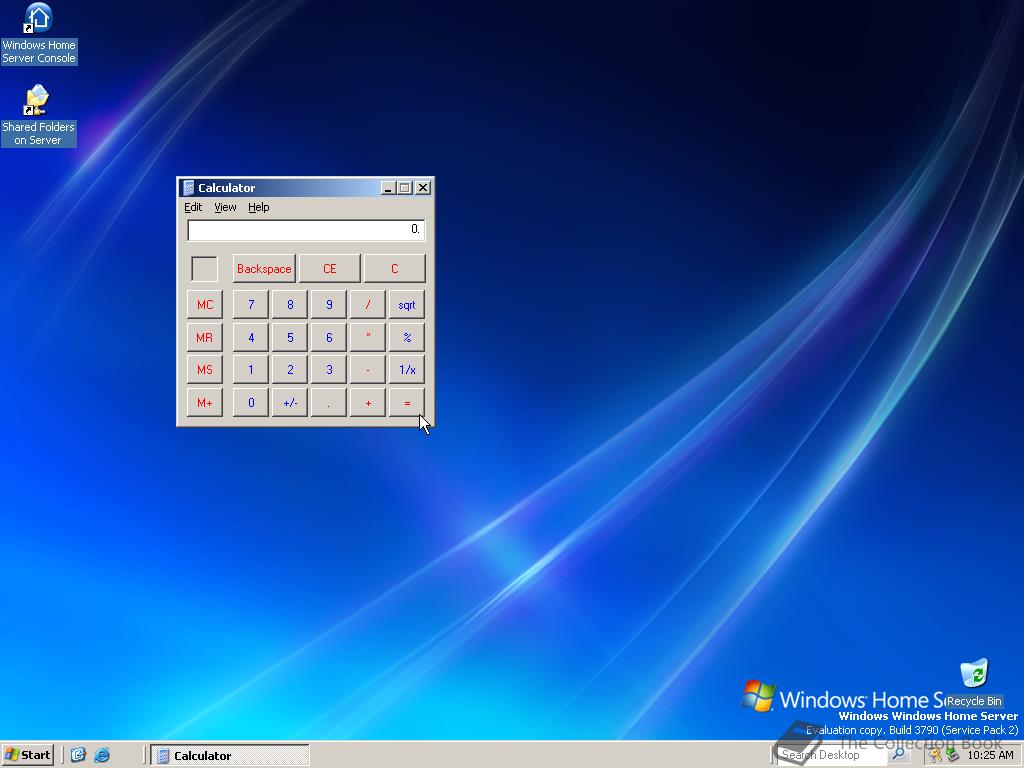Click digit 9 on Calculator
This screenshot has width=1024, height=768.
(x=329, y=304)
